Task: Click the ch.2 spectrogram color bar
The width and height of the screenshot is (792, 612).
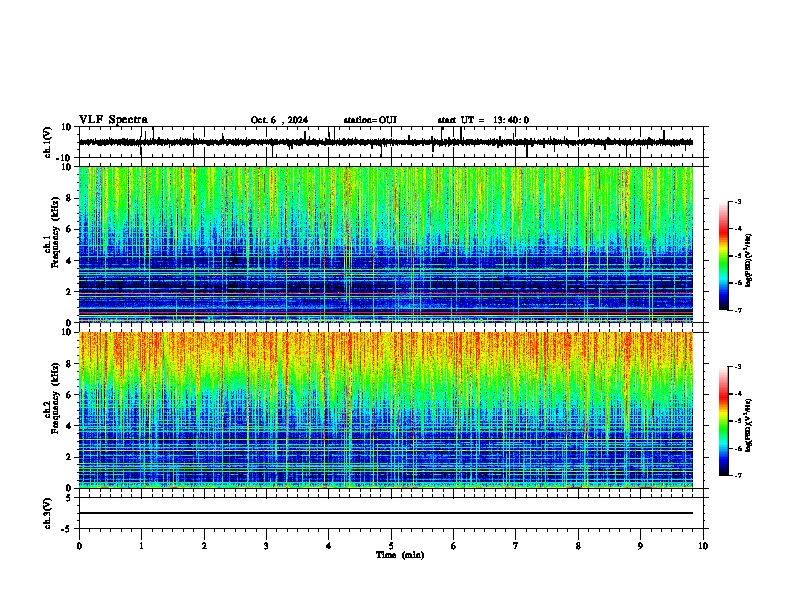Action: click(x=724, y=421)
